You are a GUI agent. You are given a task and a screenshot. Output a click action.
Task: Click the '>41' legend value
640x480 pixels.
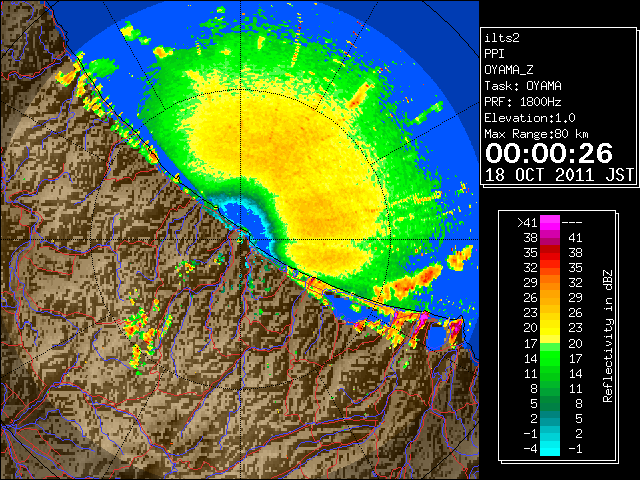point(527,222)
